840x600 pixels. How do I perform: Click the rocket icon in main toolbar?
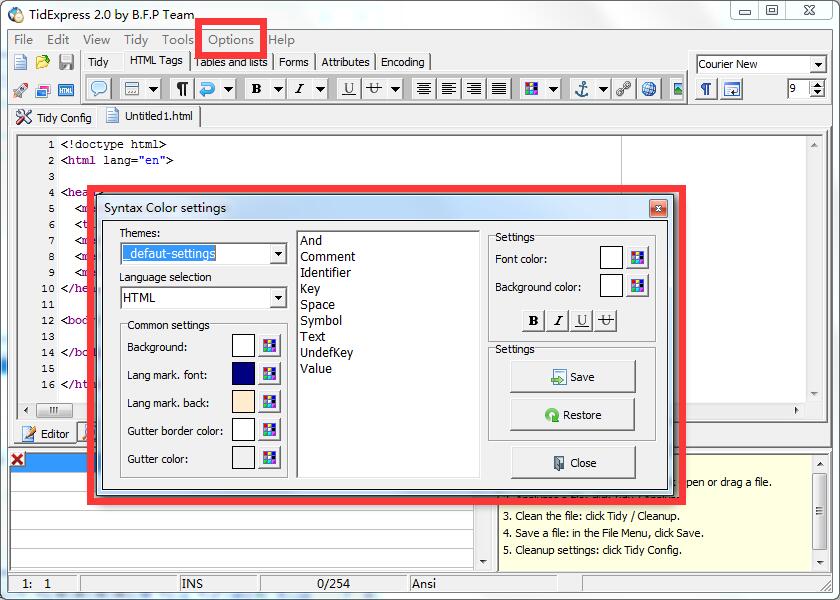point(20,90)
